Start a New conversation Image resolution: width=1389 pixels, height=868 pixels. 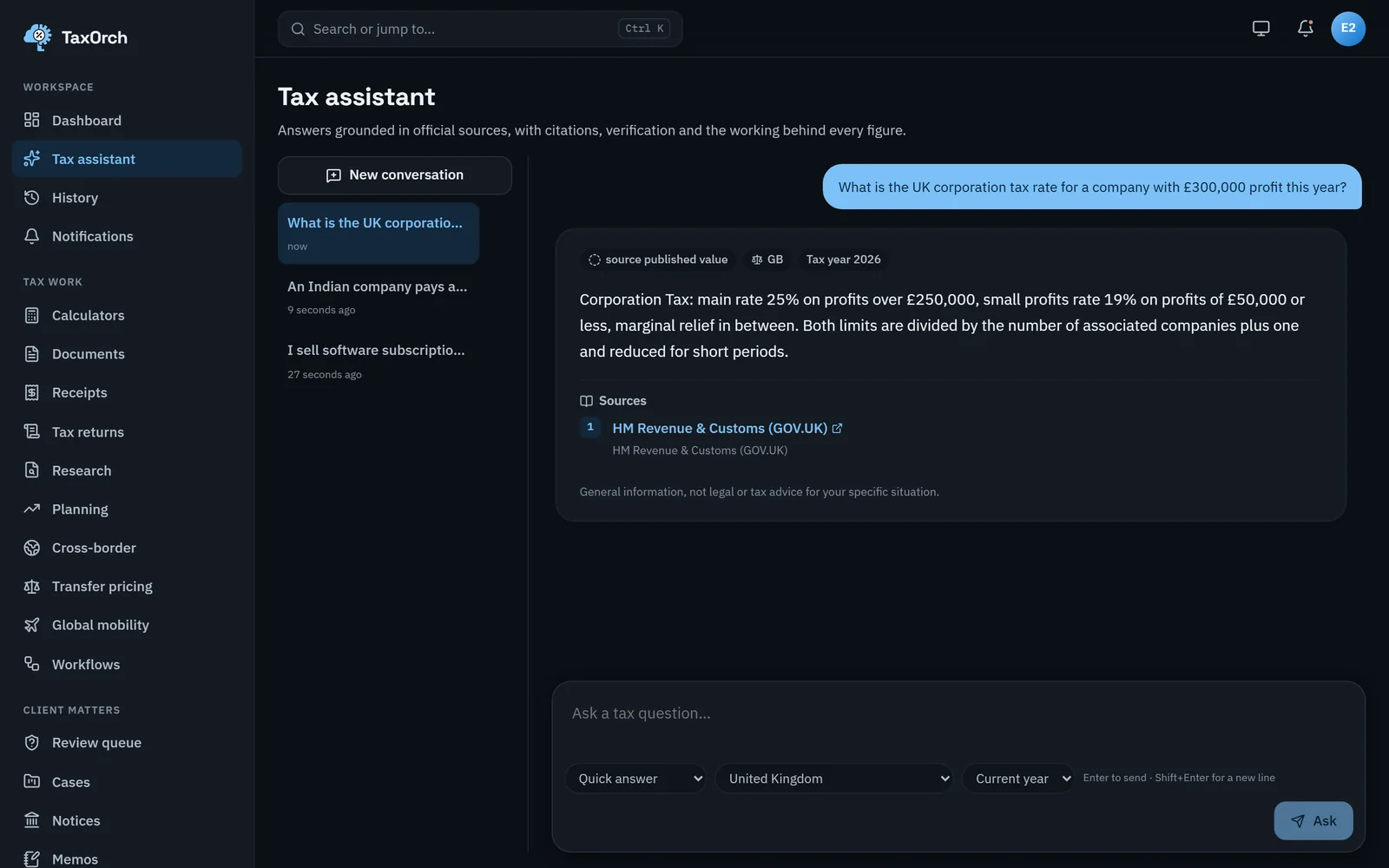(395, 175)
